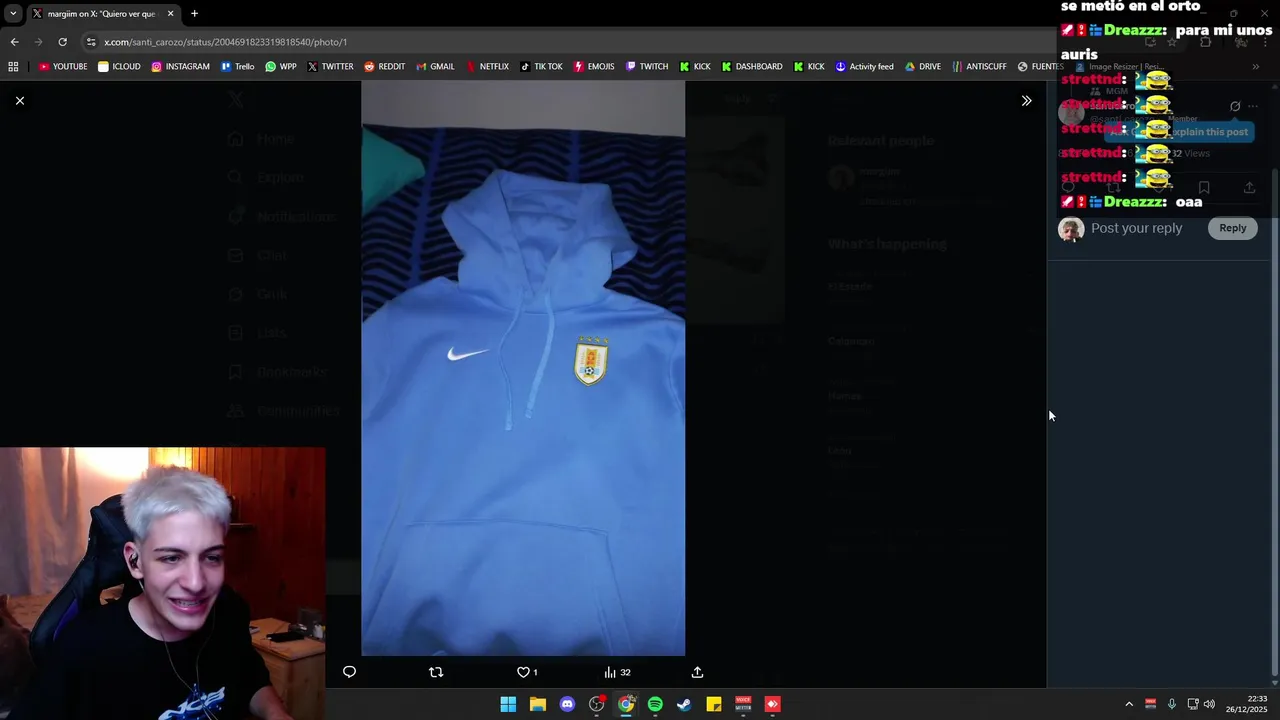Open the TWITCH bookmark
The height and width of the screenshot is (720, 1280).
click(647, 67)
